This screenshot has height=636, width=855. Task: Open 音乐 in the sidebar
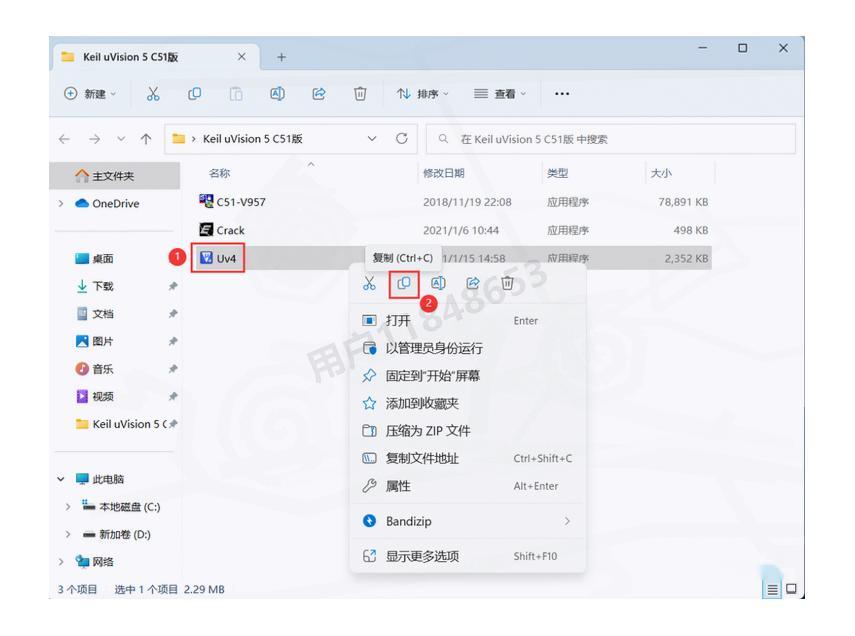(94, 369)
